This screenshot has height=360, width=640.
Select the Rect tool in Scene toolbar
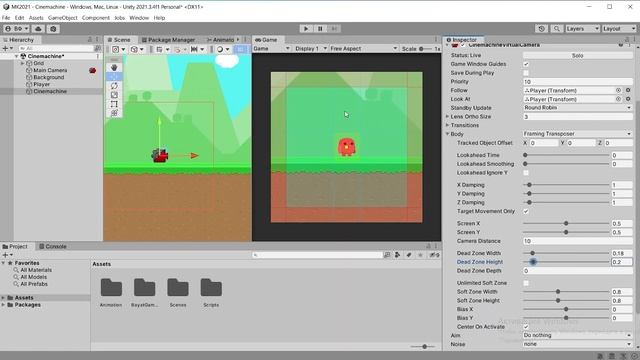pyautogui.click(x=114, y=104)
